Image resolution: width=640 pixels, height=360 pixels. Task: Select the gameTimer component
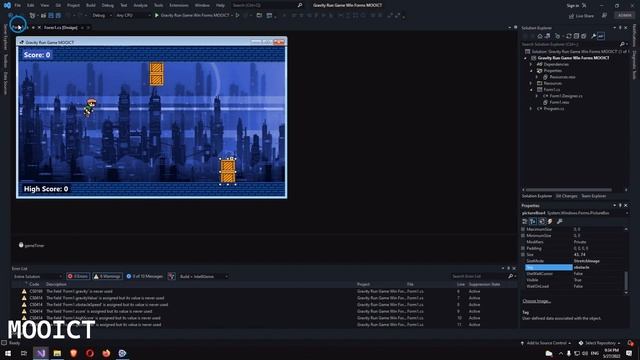(x=31, y=245)
